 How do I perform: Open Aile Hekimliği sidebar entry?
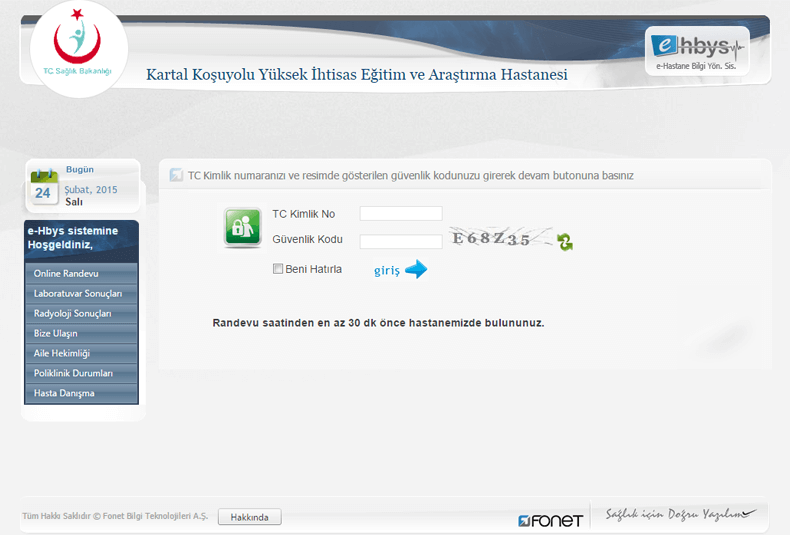(81, 353)
